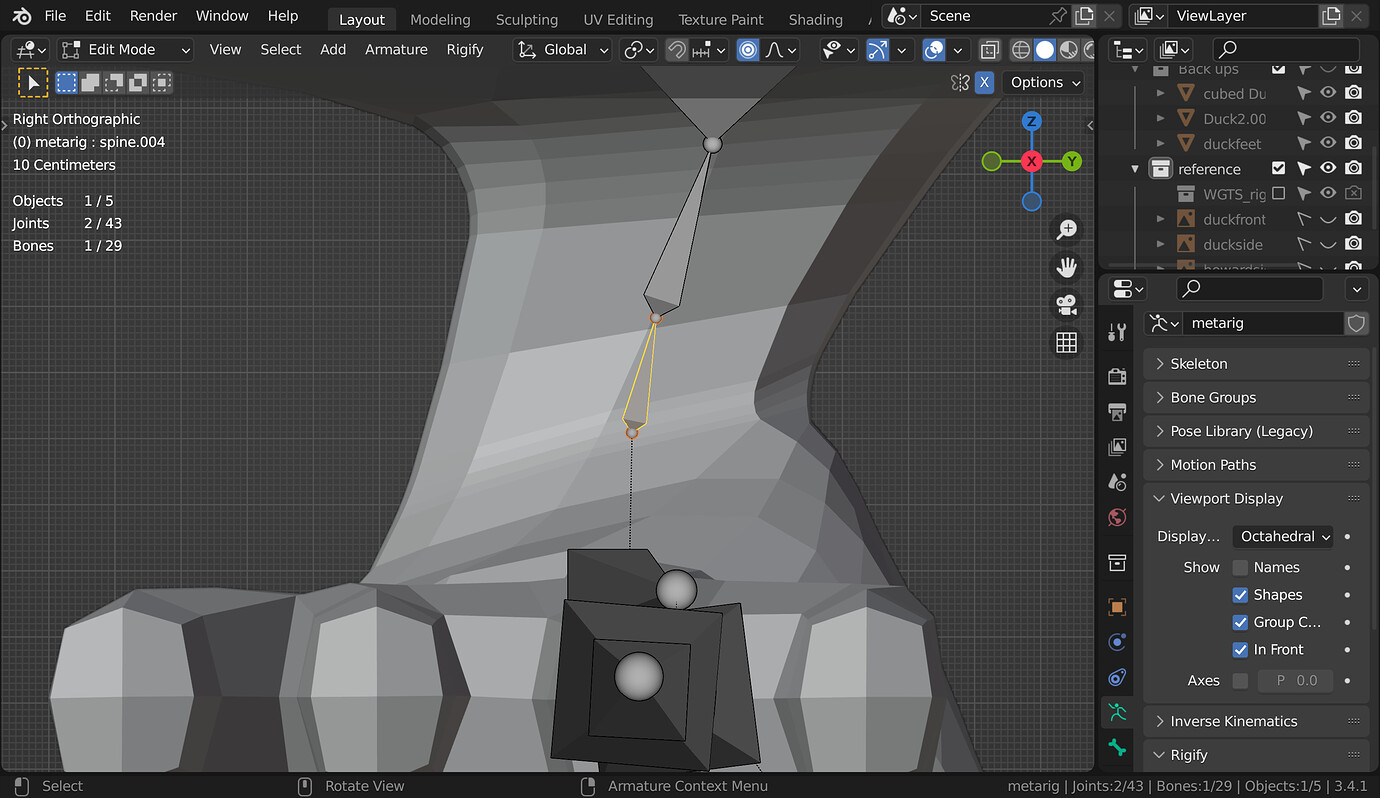Open the Armature menu
This screenshot has width=1380, height=798.
coord(396,50)
